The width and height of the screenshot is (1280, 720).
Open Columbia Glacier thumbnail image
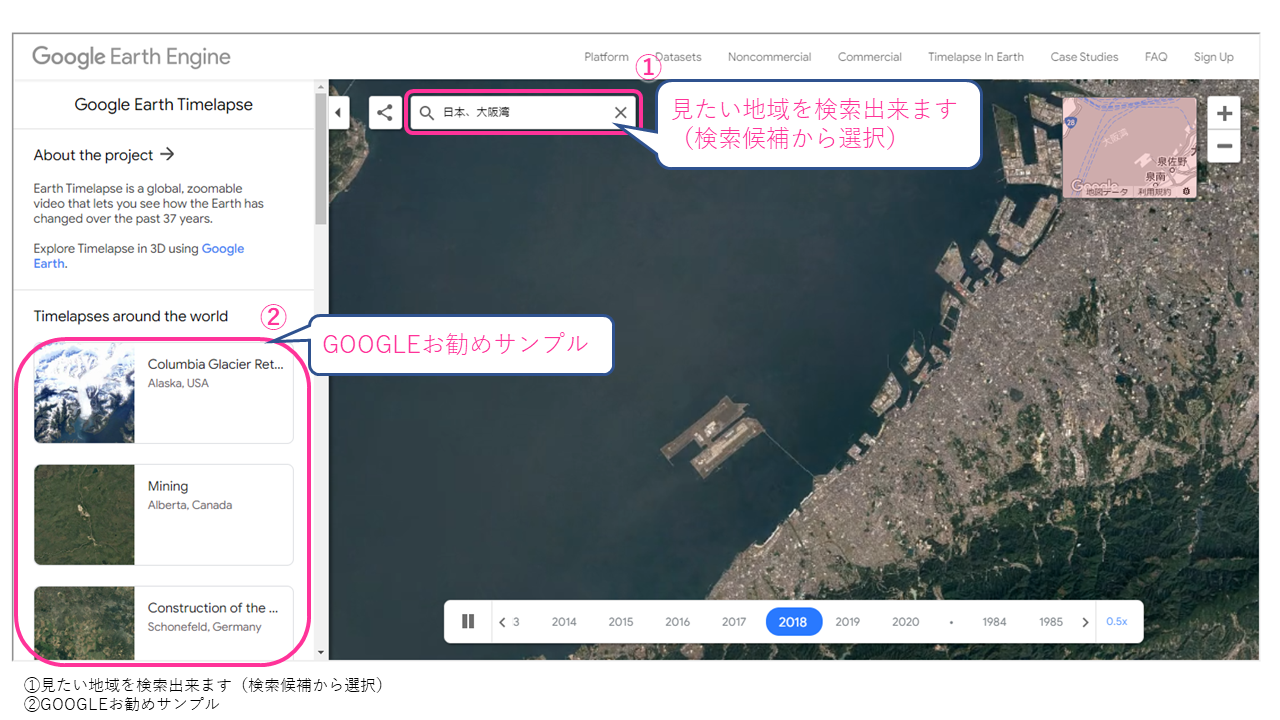pos(84,392)
